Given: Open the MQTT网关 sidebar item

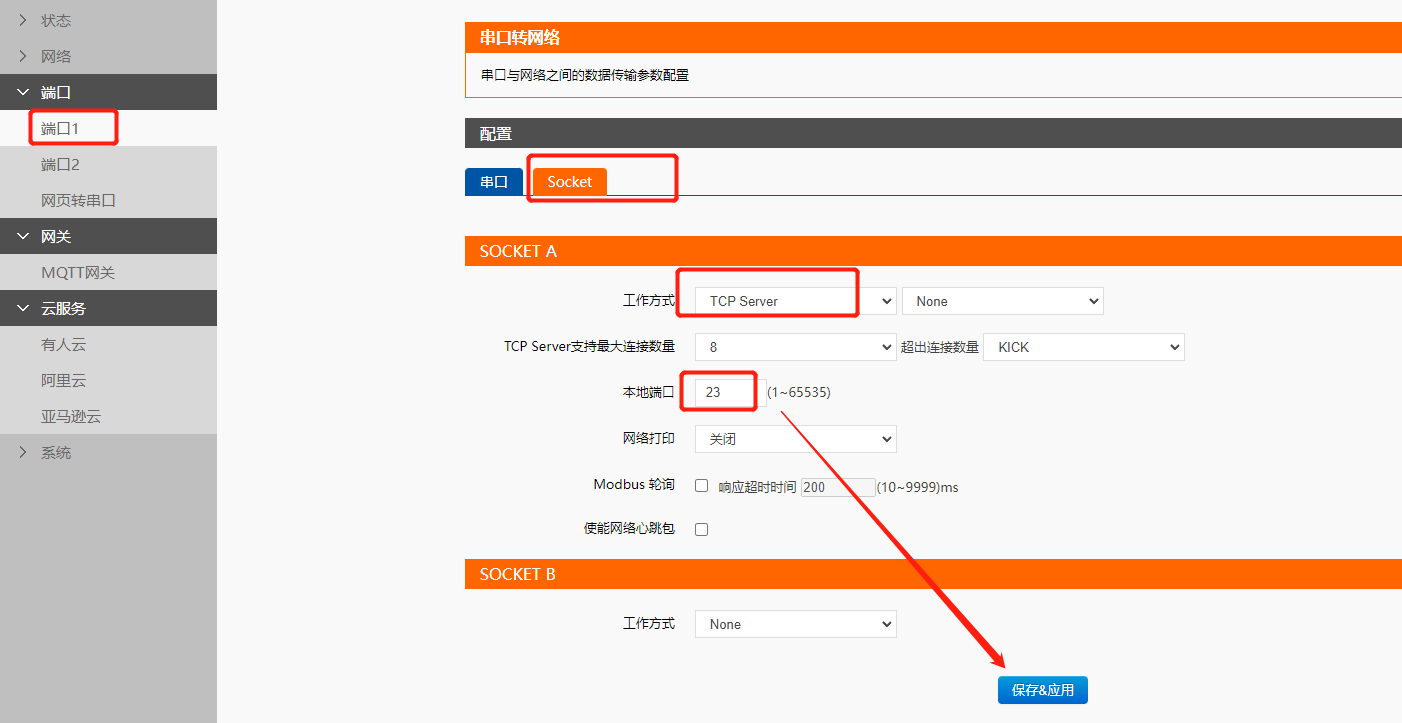Looking at the screenshot, I should coord(78,272).
